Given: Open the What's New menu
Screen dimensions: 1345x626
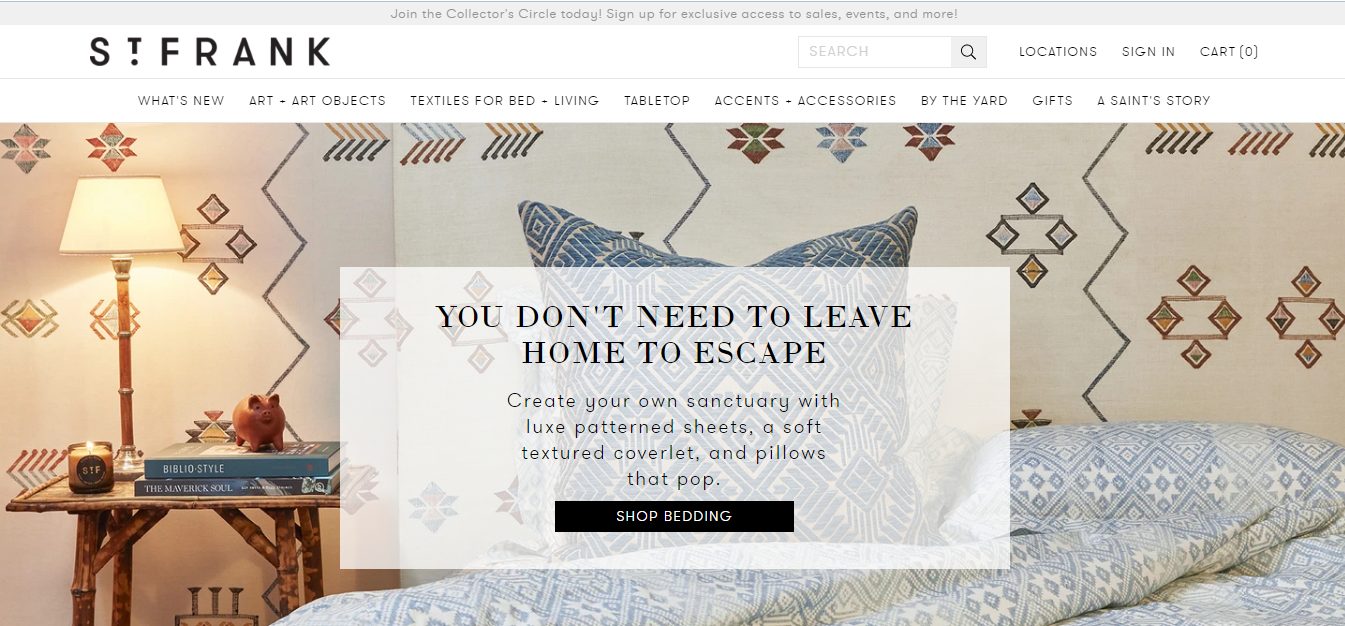Looking at the screenshot, I should pos(181,101).
